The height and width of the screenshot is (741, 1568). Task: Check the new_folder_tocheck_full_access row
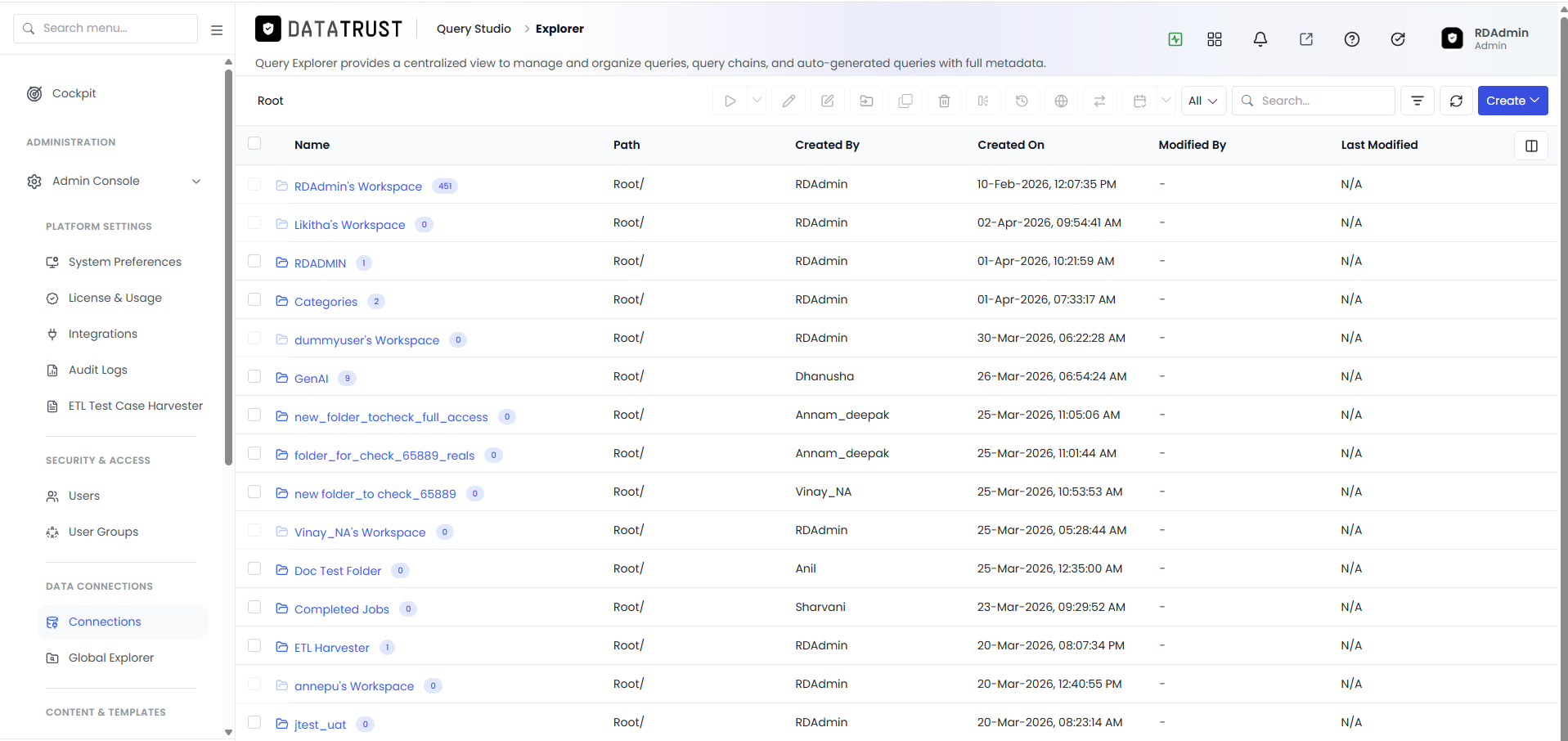[x=254, y=415]
